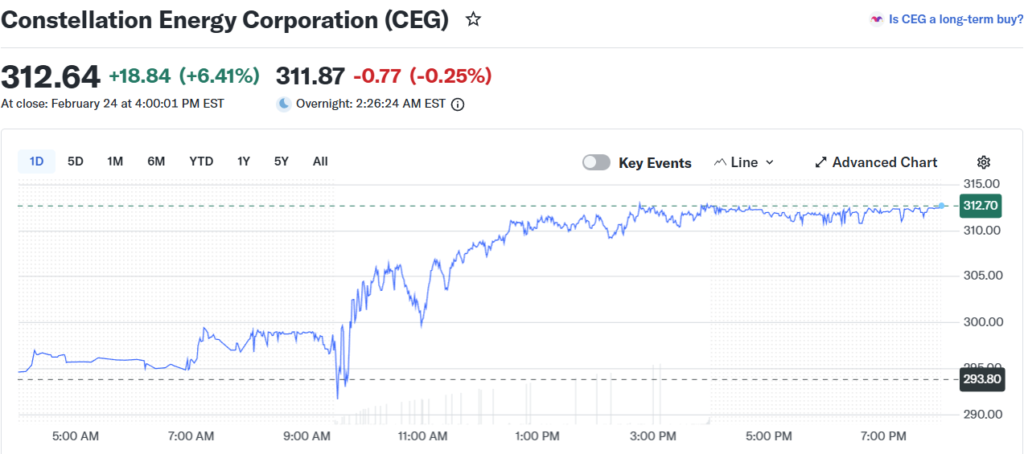
Task: Expand the Line chart type dropdown
Action: 745,162
